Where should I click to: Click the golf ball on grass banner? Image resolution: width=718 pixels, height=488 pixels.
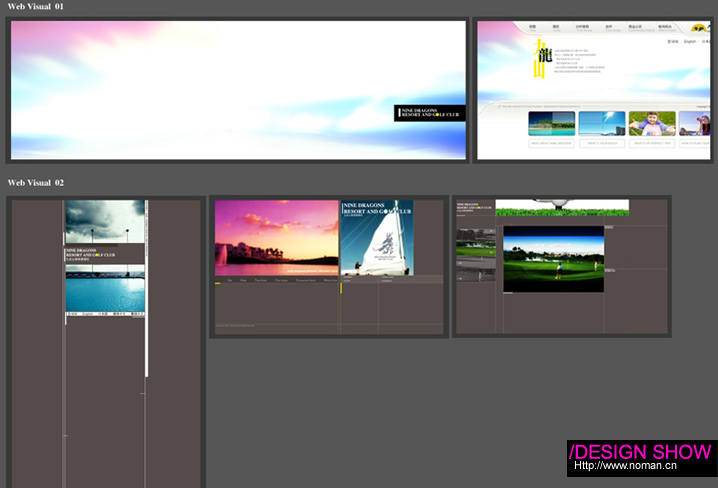(562, 207)
